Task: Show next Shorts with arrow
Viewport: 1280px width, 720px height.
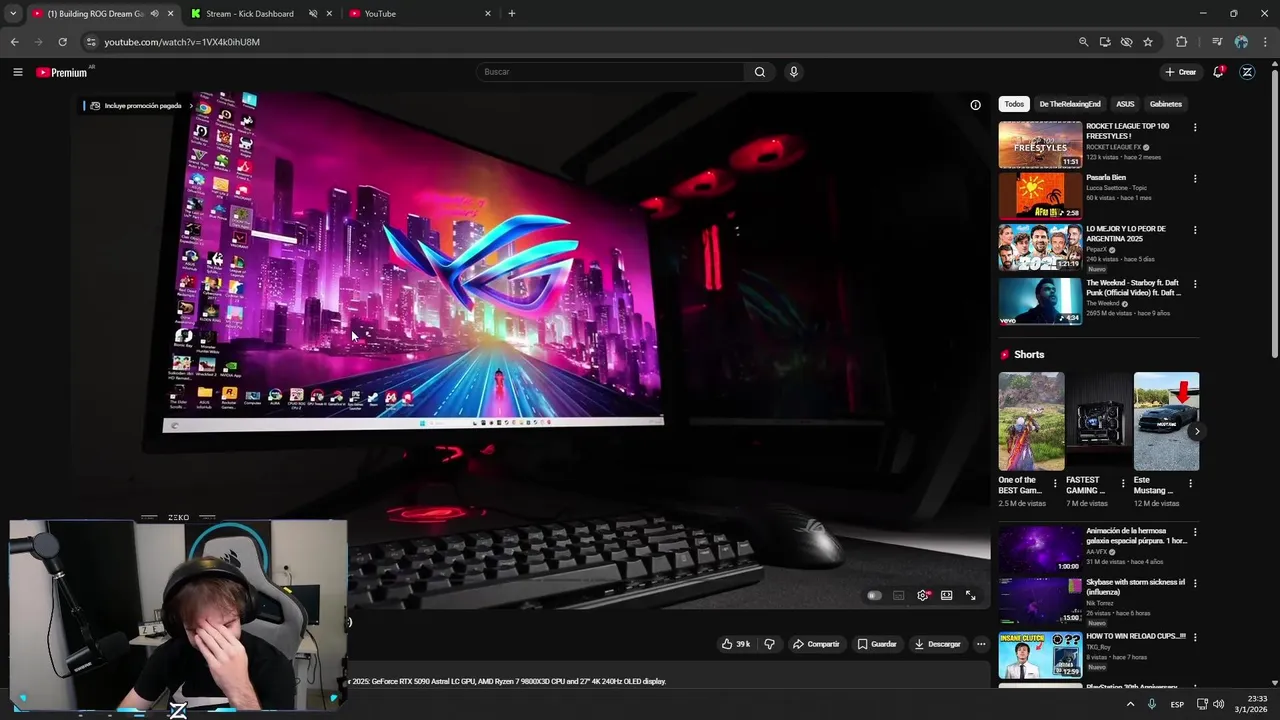Action: tap(1197, 432)
